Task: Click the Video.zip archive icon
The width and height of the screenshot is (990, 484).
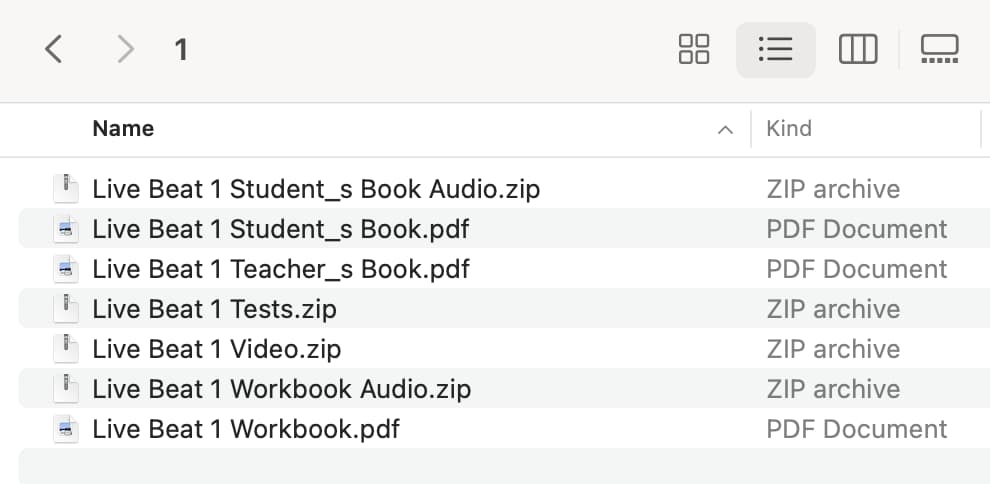Action: tap(66, 349)
